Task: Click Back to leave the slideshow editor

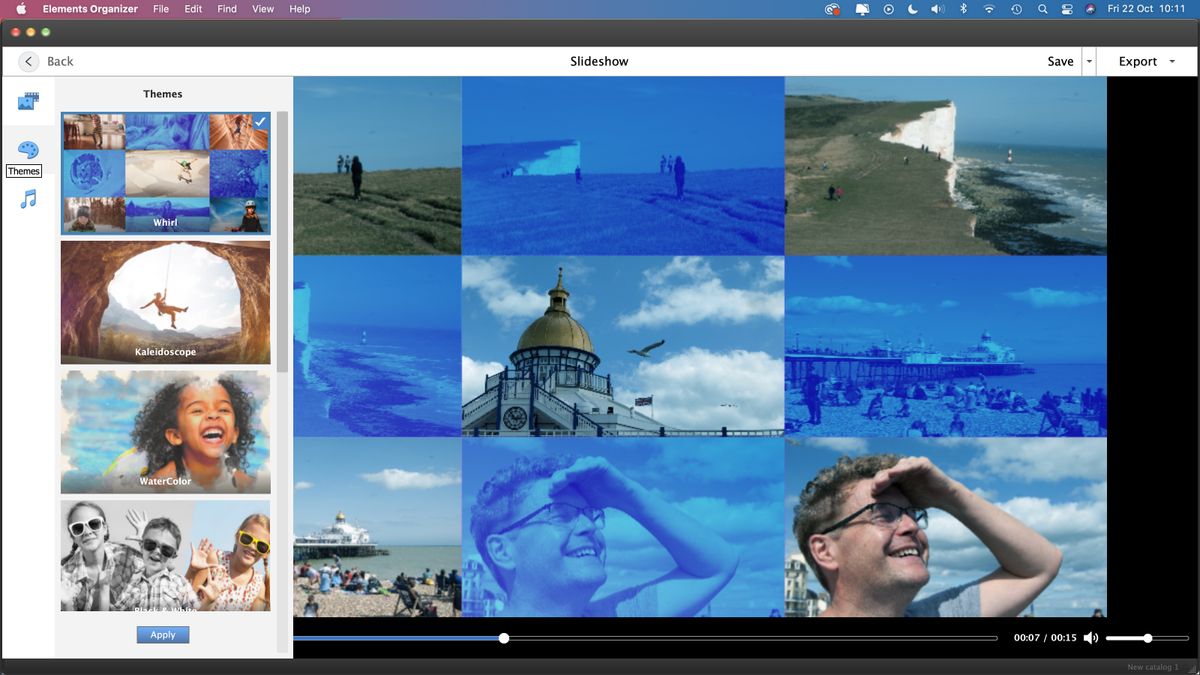Action: [59, 61]
